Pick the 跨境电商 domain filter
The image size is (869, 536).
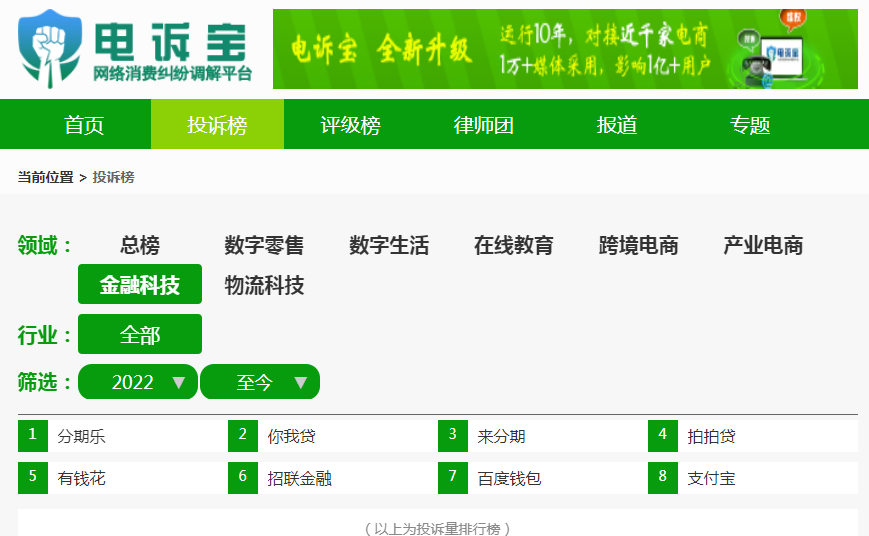pos(638,245)
